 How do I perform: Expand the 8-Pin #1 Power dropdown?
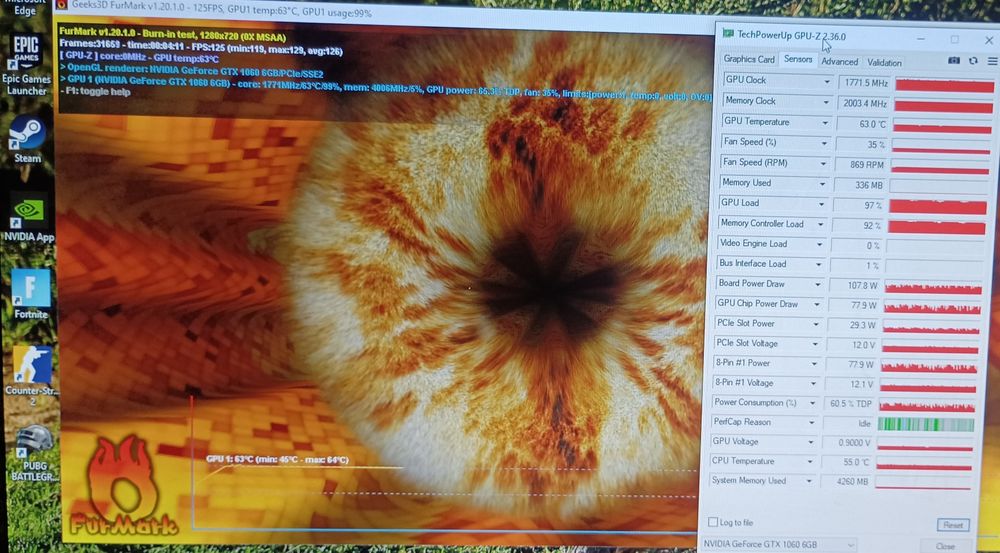pyautogui.click(x=814, y=364)
